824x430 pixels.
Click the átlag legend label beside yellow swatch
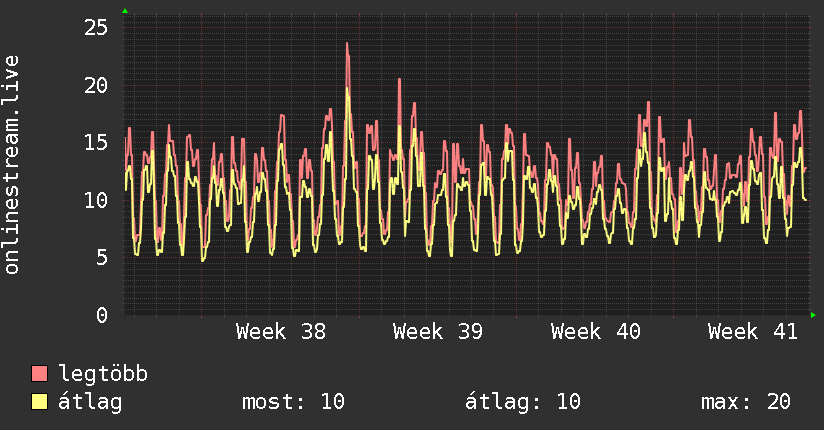(x=90, y=402)
